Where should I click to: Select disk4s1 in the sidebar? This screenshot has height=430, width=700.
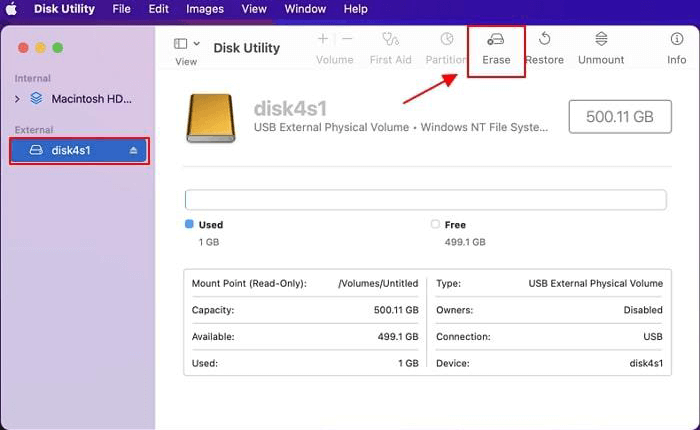coord(72,151)
